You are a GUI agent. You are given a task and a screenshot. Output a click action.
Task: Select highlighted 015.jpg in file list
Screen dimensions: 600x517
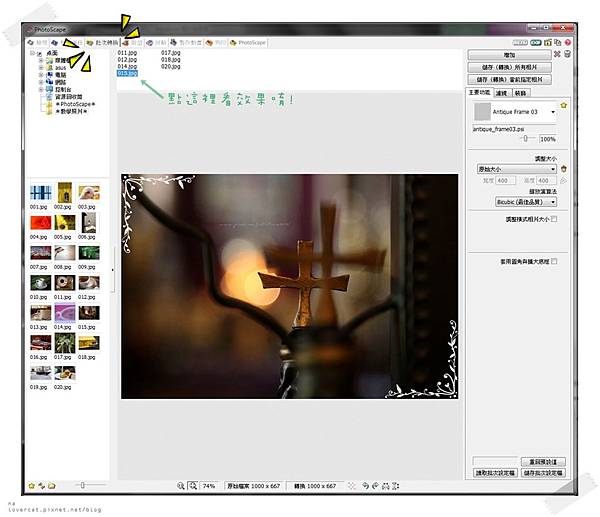[127, 73]
